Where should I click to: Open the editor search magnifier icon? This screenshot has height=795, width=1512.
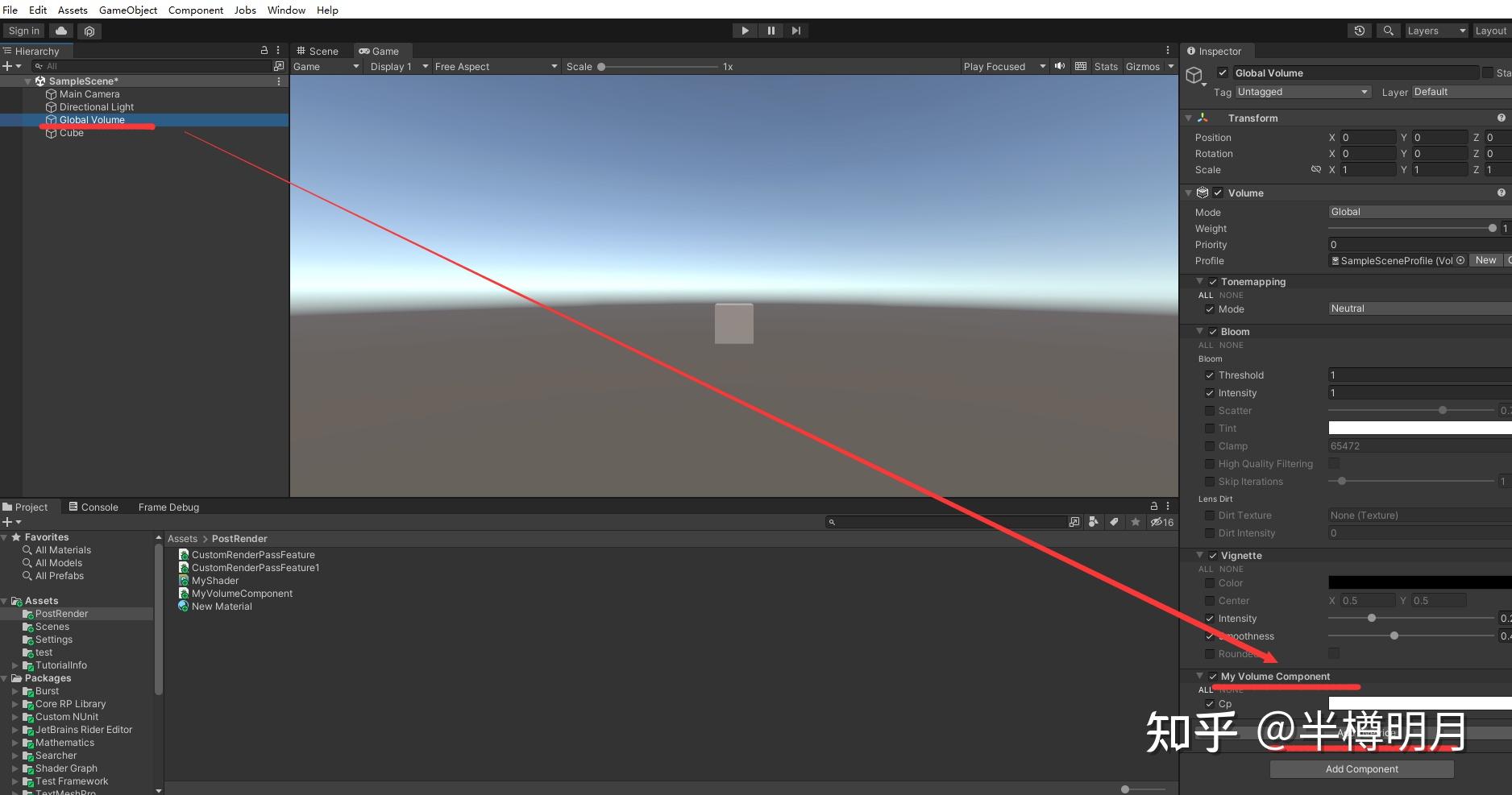pos(1388,30)
